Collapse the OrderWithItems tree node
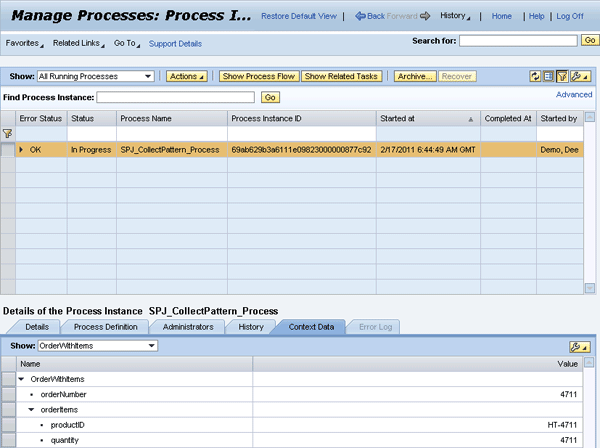 22,379
